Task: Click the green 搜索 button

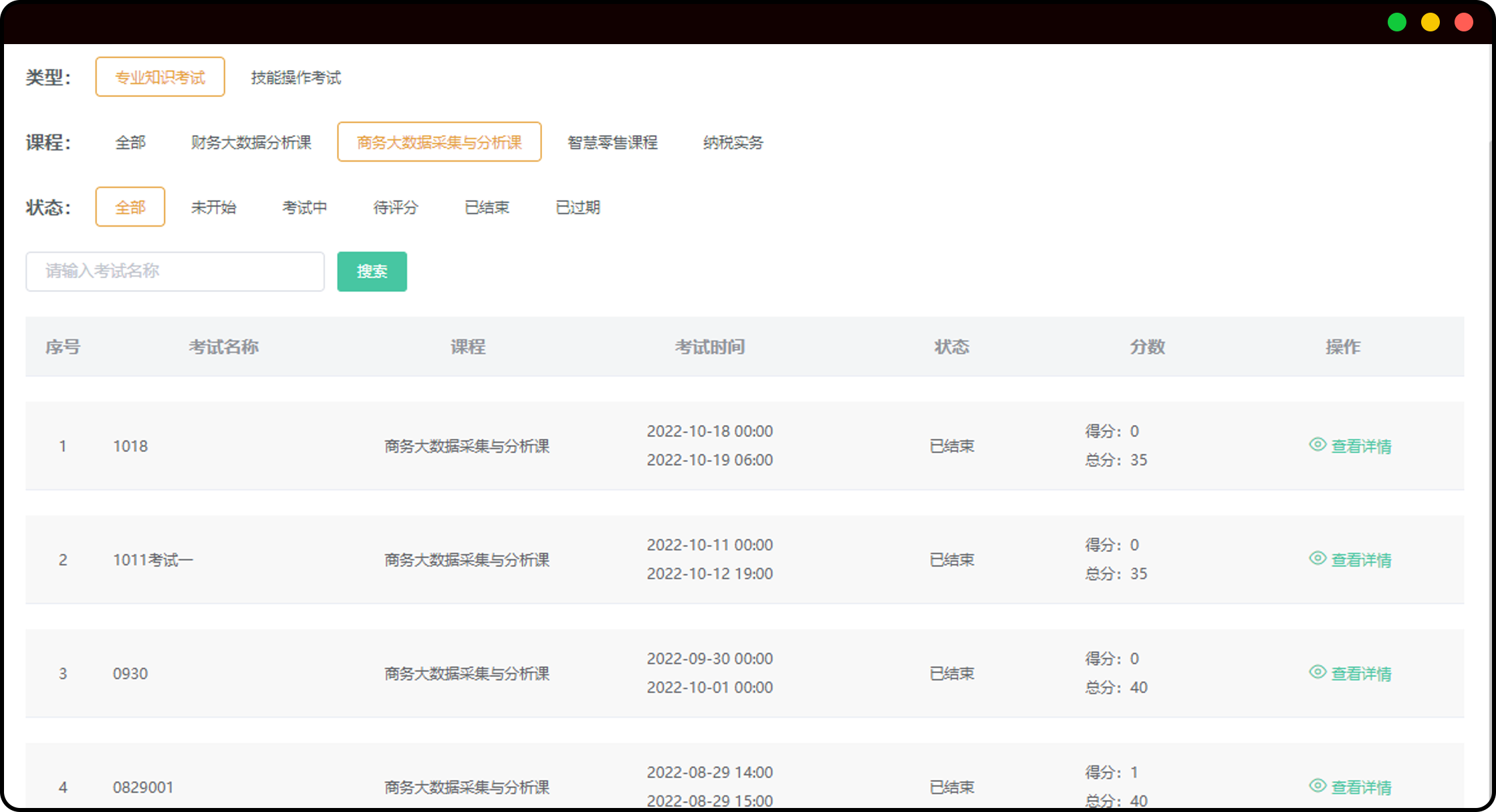Action: click(x=372, y=271)
